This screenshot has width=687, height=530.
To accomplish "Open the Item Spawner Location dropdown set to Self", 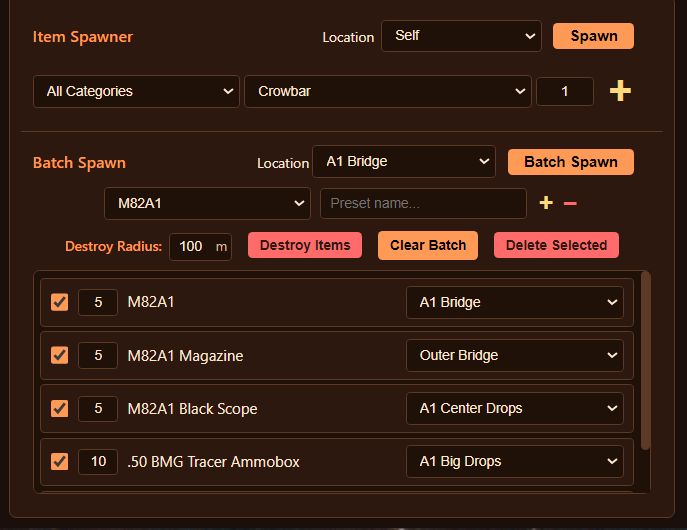I will 461,36.
